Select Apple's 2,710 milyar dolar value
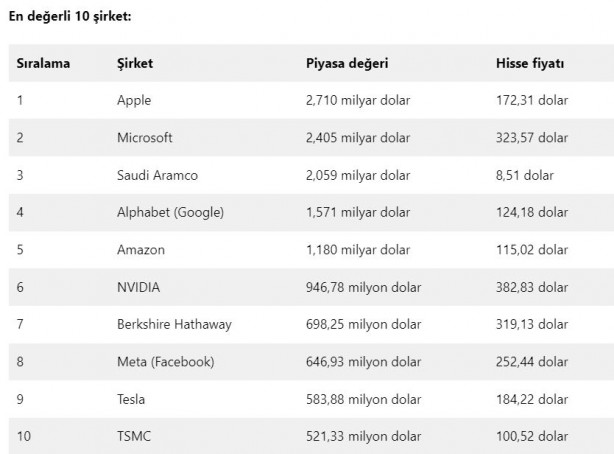614x454 pixels. coord(358,101)
